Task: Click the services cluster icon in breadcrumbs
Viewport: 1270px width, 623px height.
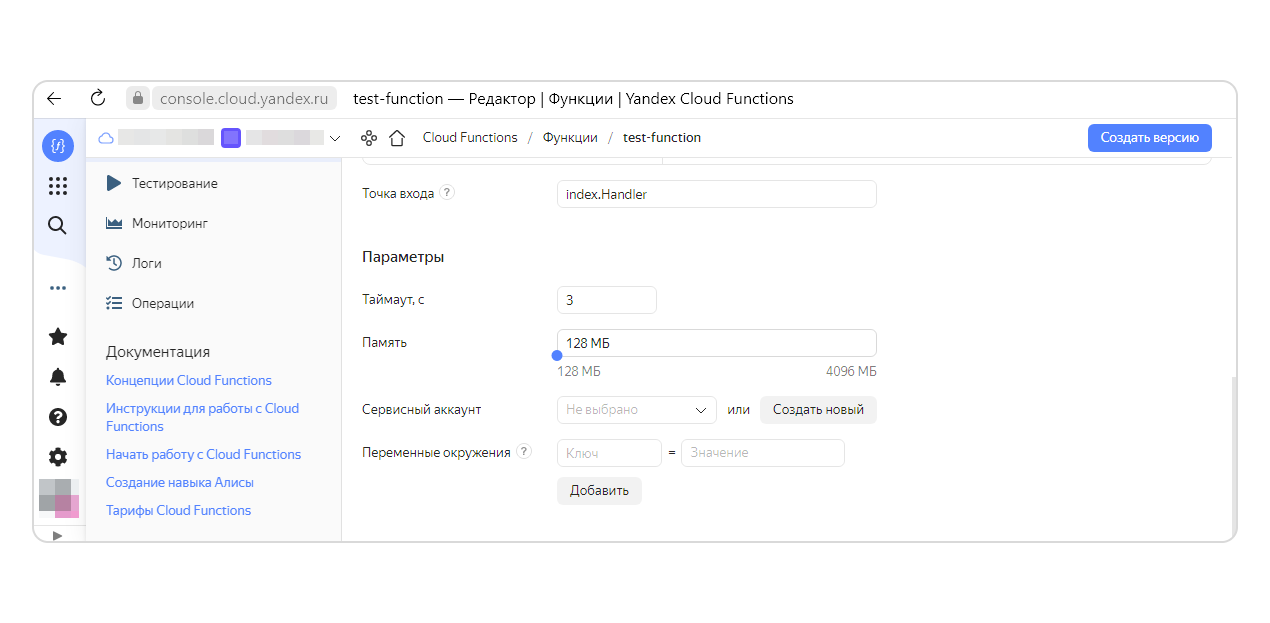Action: (369, 138)
